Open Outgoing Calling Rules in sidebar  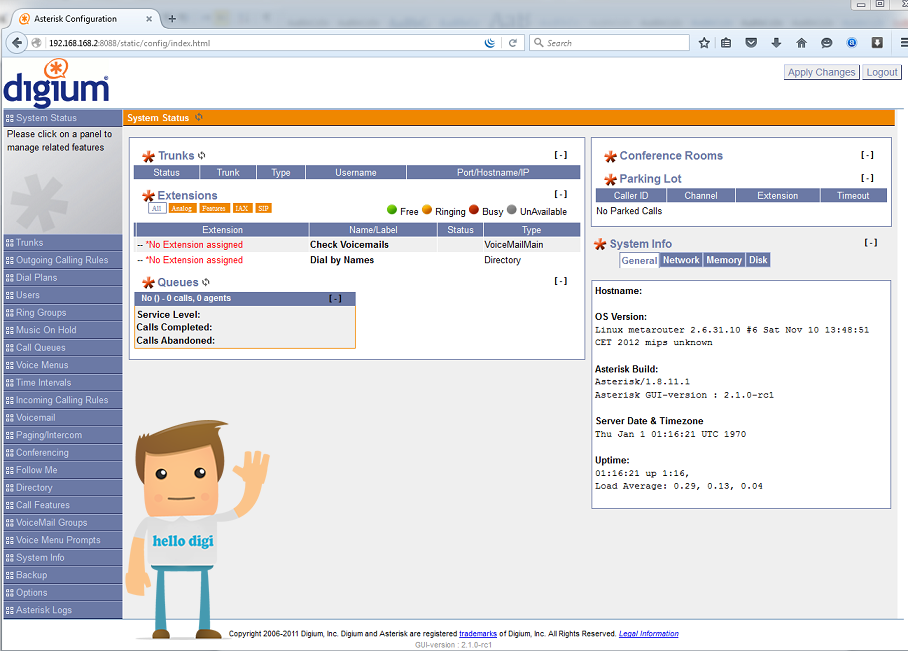[63, 260]
